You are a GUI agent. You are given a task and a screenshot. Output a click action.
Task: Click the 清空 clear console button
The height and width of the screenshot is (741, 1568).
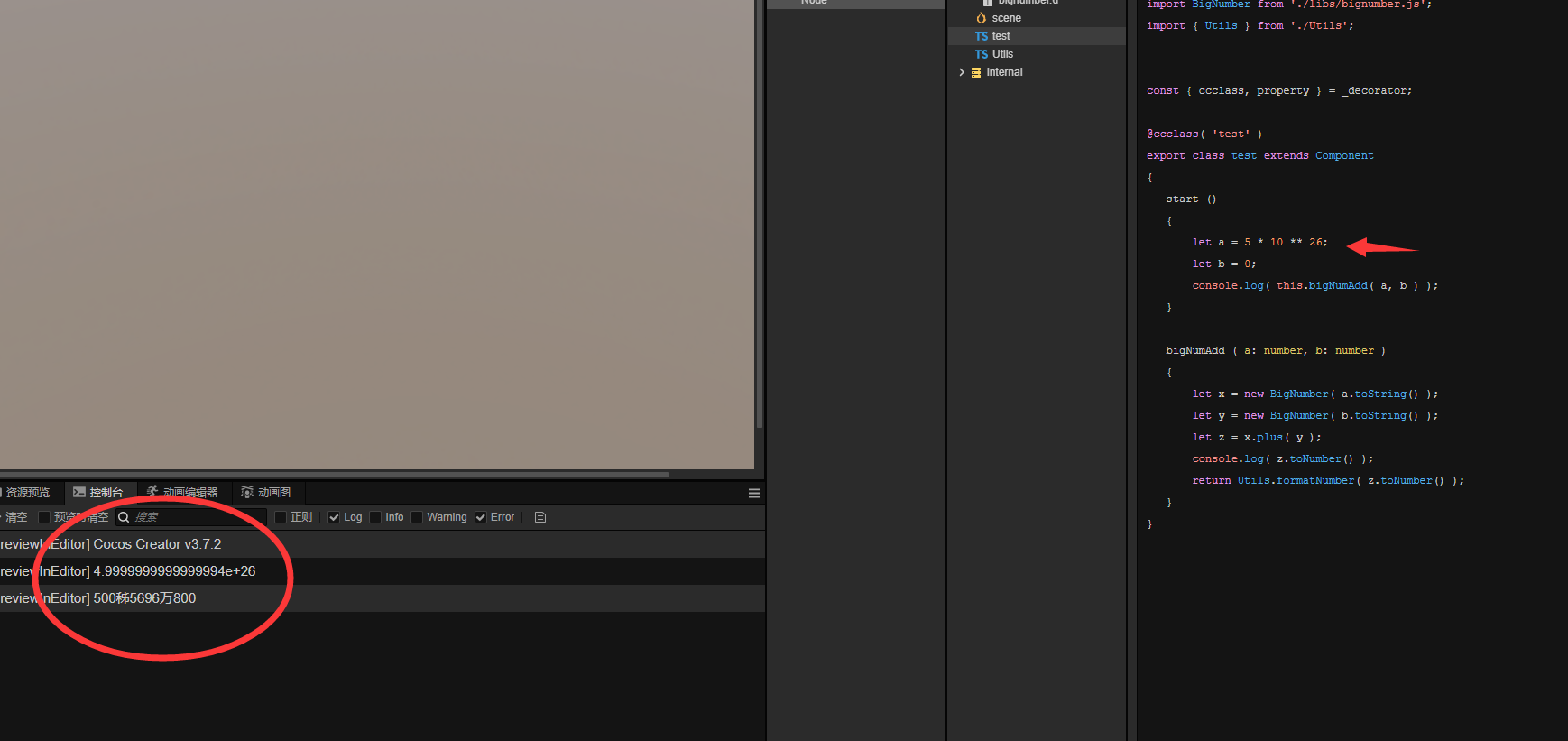pyautogui.click(x=14, y=517)
